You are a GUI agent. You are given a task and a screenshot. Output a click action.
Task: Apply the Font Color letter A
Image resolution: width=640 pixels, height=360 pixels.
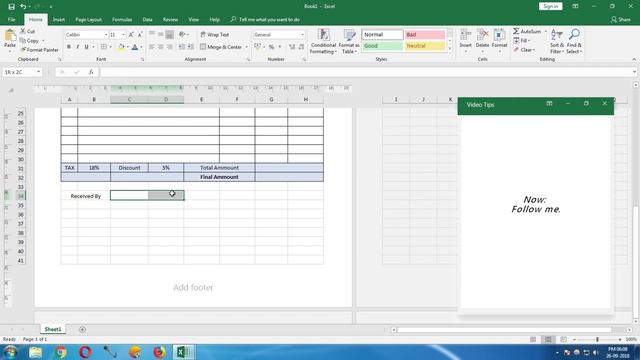(x=135, y=47)
